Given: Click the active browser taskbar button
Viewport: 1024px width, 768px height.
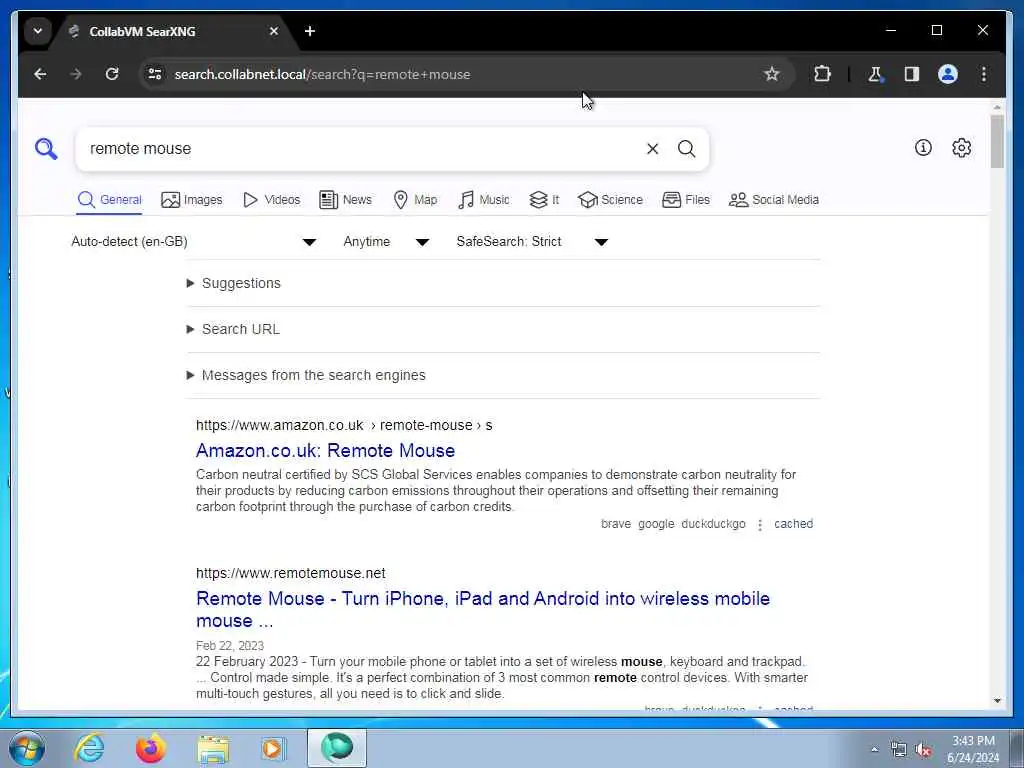Looking at the screenshot, I should [337, 748].
